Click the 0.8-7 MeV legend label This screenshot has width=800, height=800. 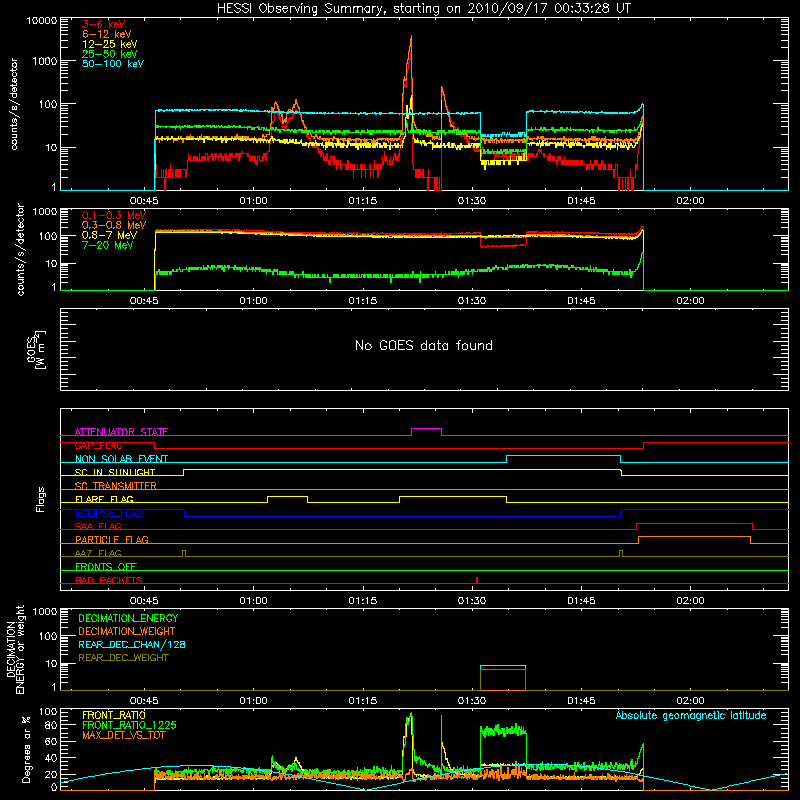point(109,235)
